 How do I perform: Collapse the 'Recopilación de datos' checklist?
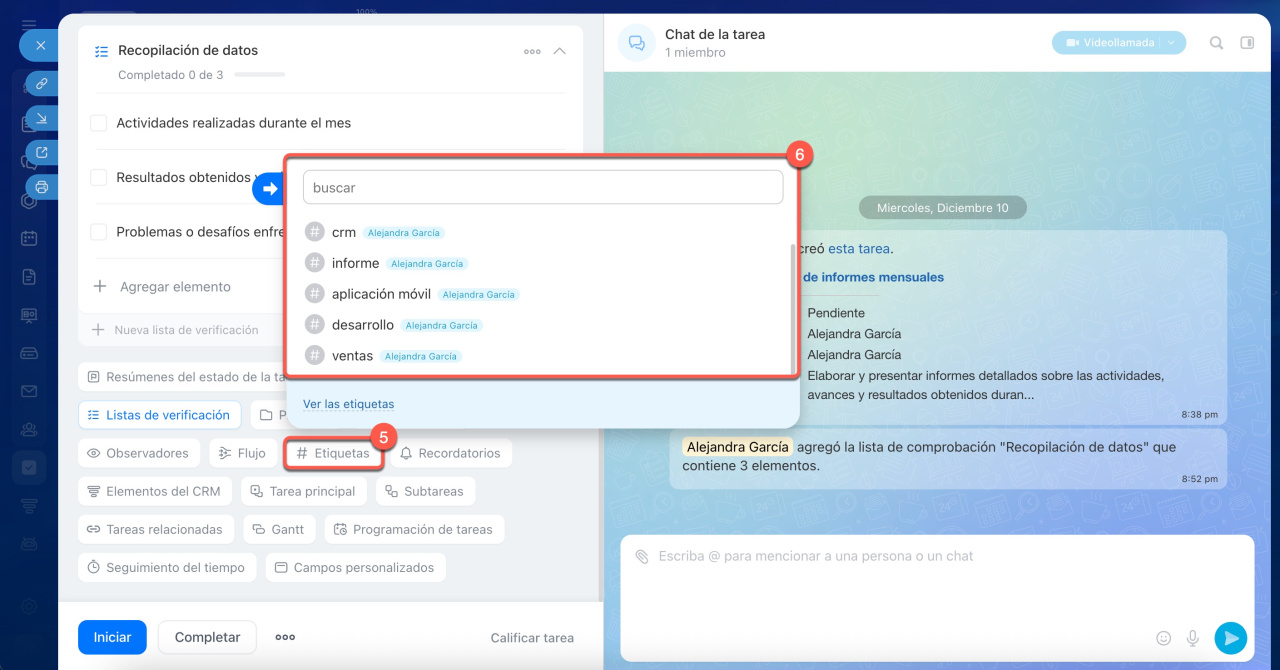click(x=560, y=51)
